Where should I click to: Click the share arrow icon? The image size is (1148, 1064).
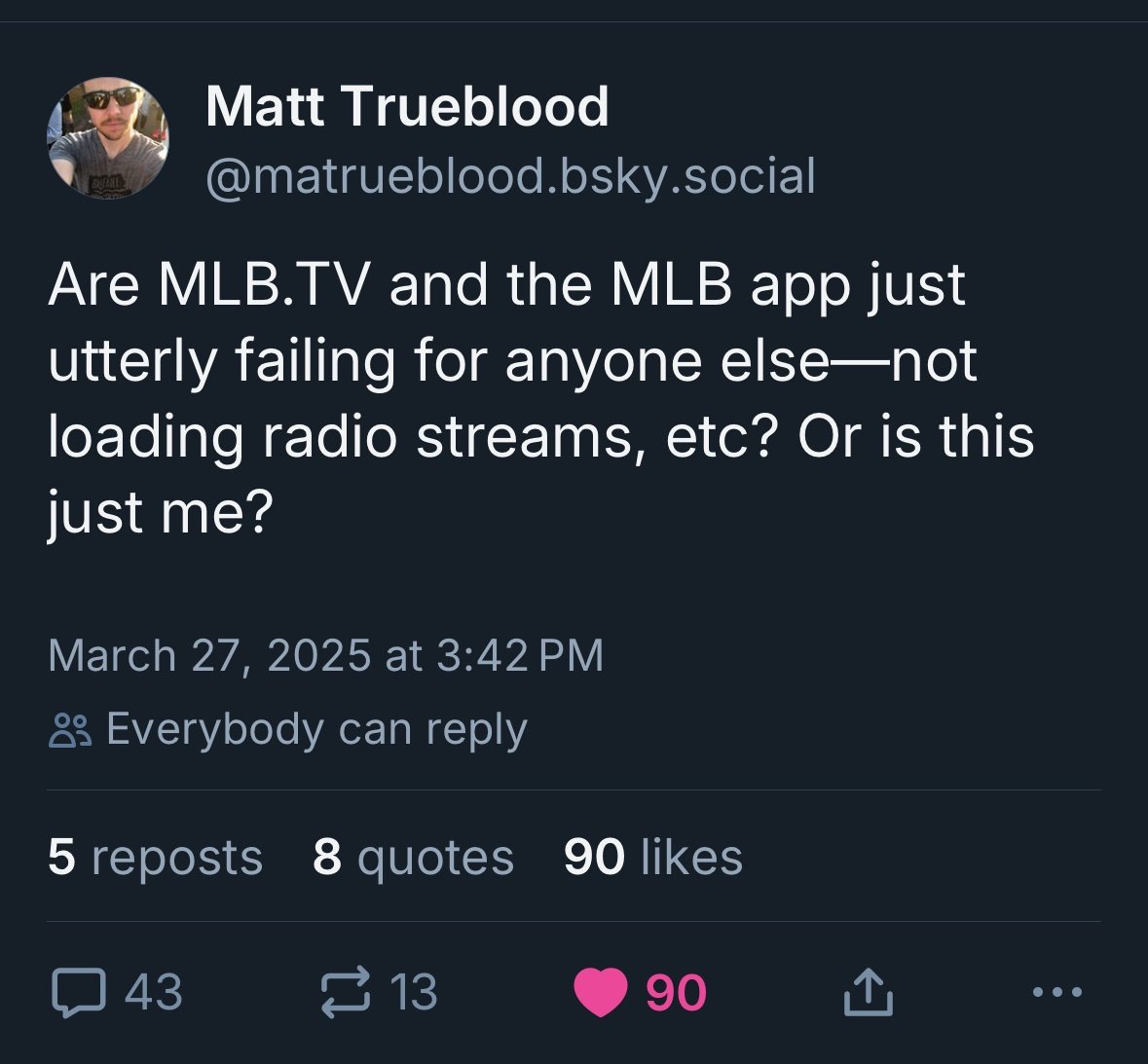tap(867, 993)
